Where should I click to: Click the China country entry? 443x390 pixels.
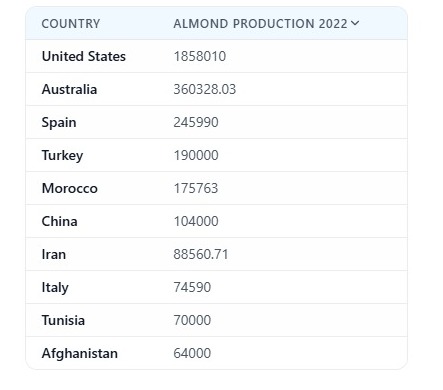[59, 221]
